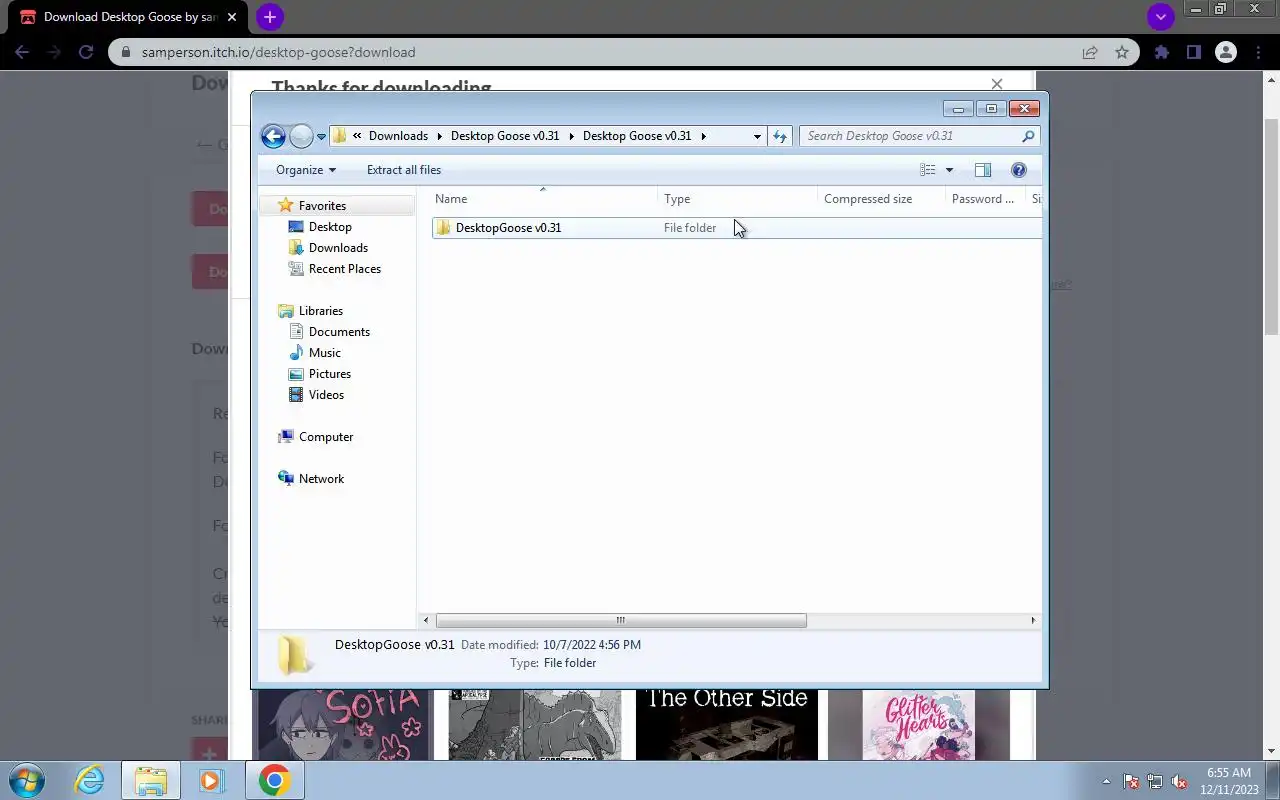Click the large folder icon in details pane
1280x800 pixels.
pyautogui.click(x=294, y=655)
